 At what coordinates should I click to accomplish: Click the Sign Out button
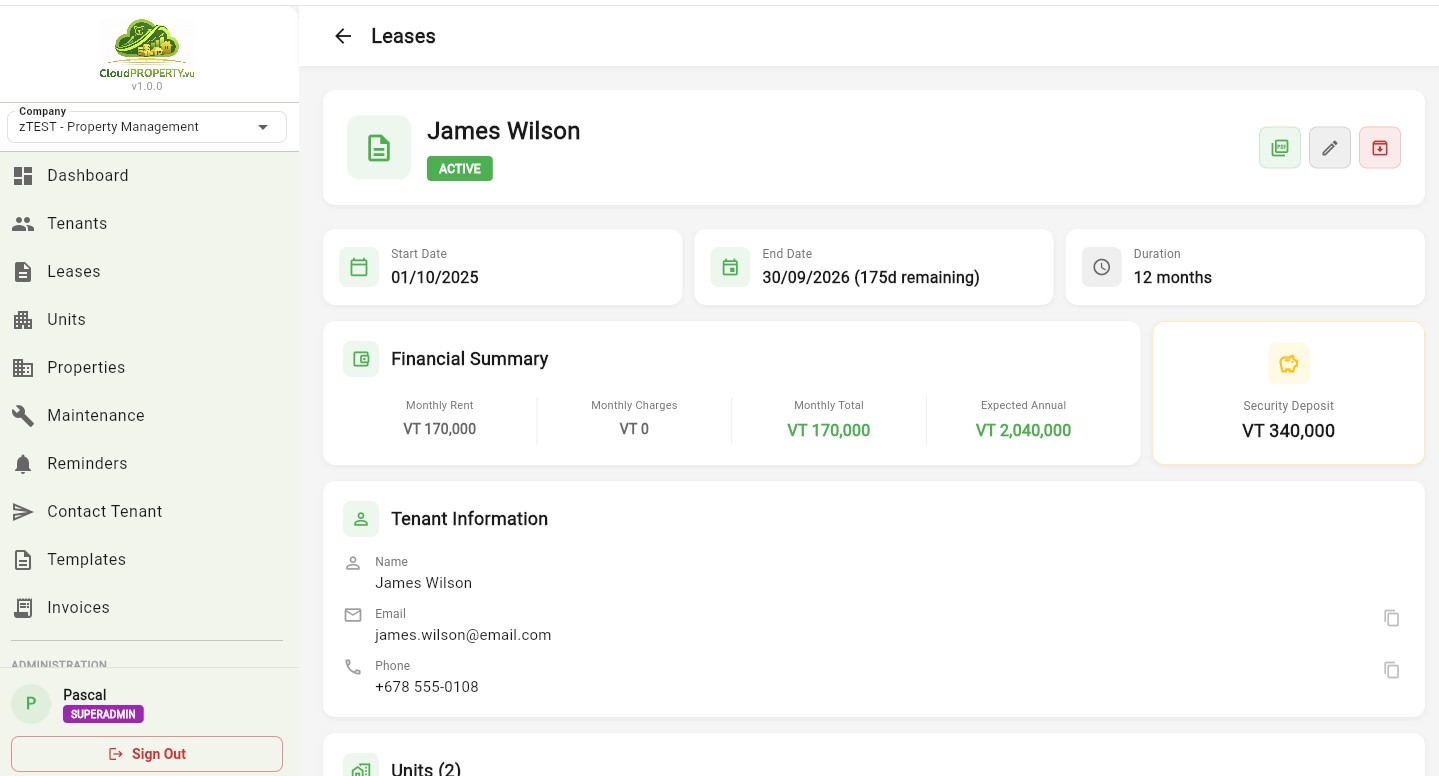147,753
